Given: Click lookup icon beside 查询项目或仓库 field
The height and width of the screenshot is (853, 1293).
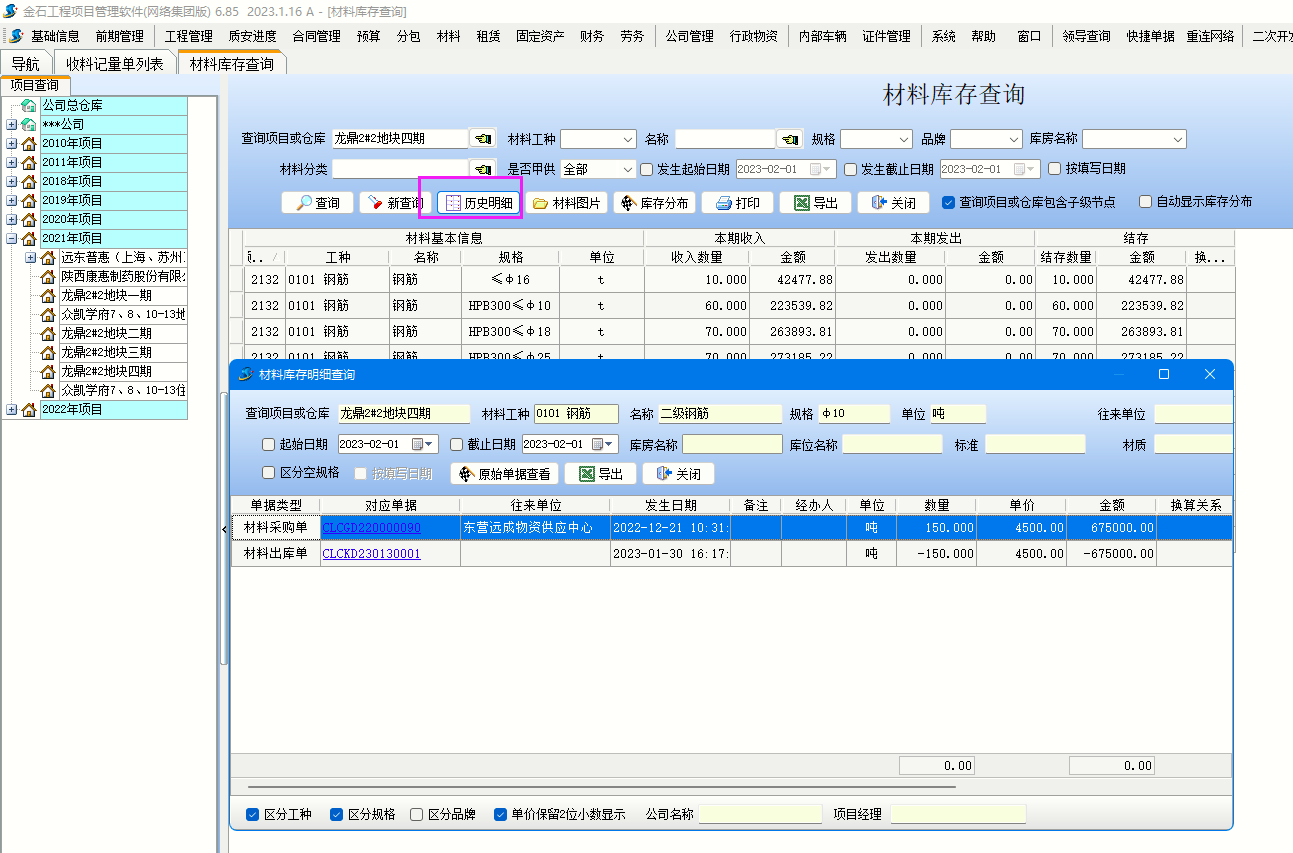Looking at the screenshot, I should pyautogui.click(x=482, y=139).
